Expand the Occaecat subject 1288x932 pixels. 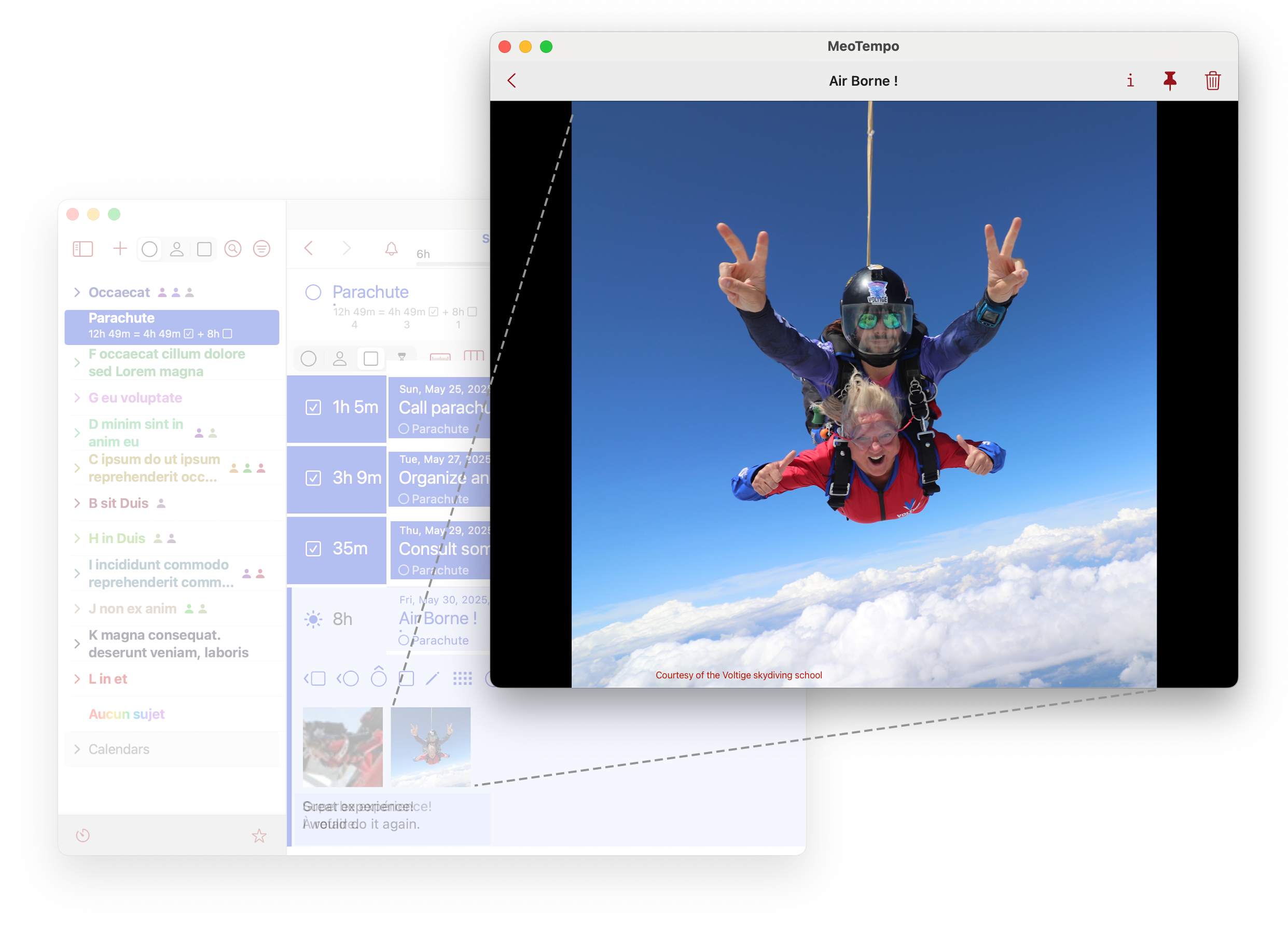pos(77,293)
